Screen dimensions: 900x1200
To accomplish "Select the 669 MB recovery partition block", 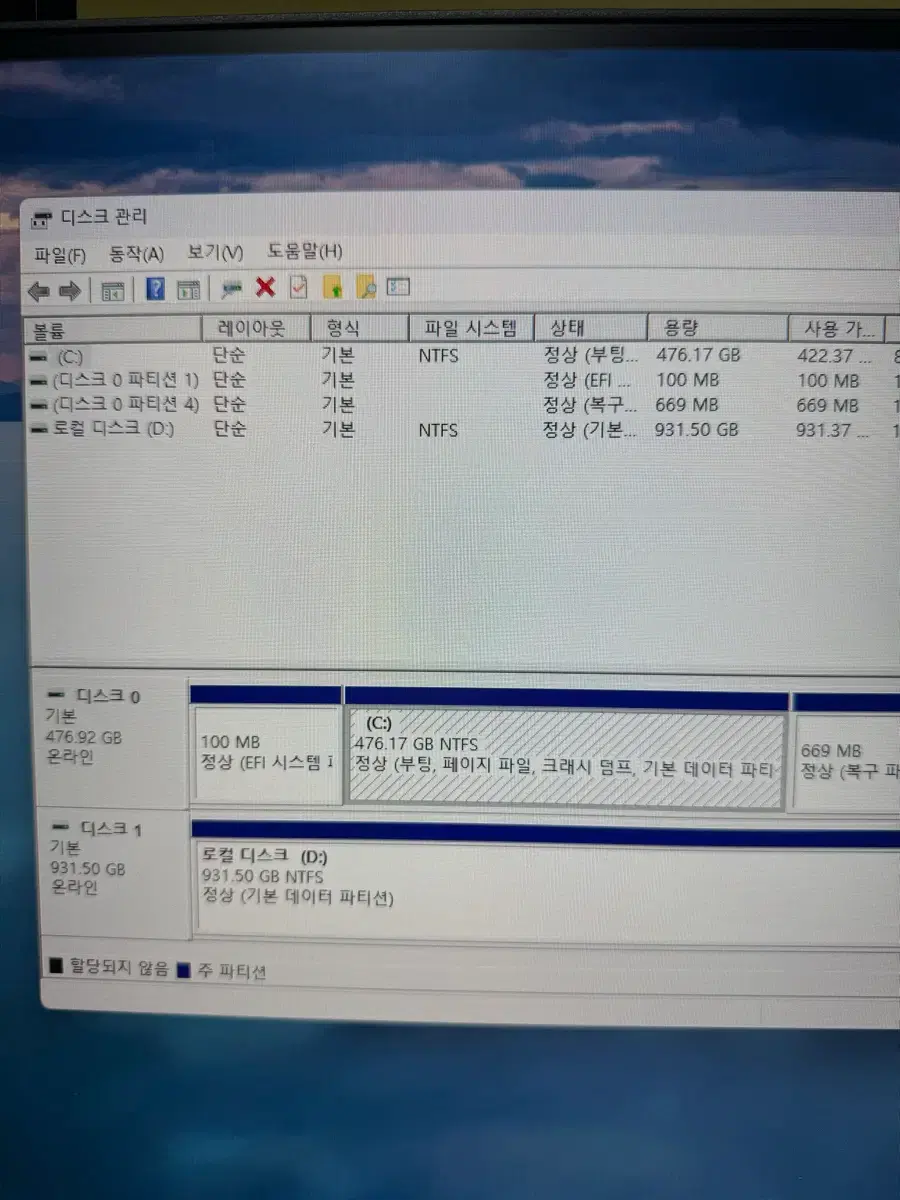I will pyautogui.click(x=846, y=761).
